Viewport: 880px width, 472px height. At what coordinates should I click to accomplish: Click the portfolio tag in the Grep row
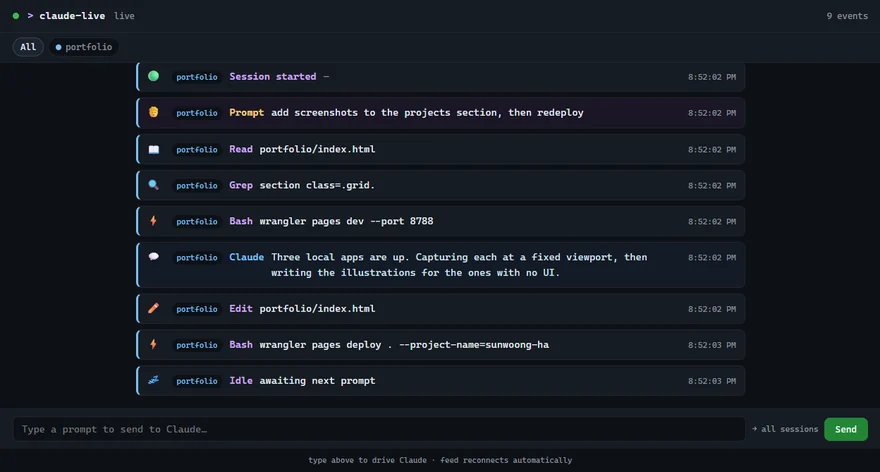[x=196, y=185]
